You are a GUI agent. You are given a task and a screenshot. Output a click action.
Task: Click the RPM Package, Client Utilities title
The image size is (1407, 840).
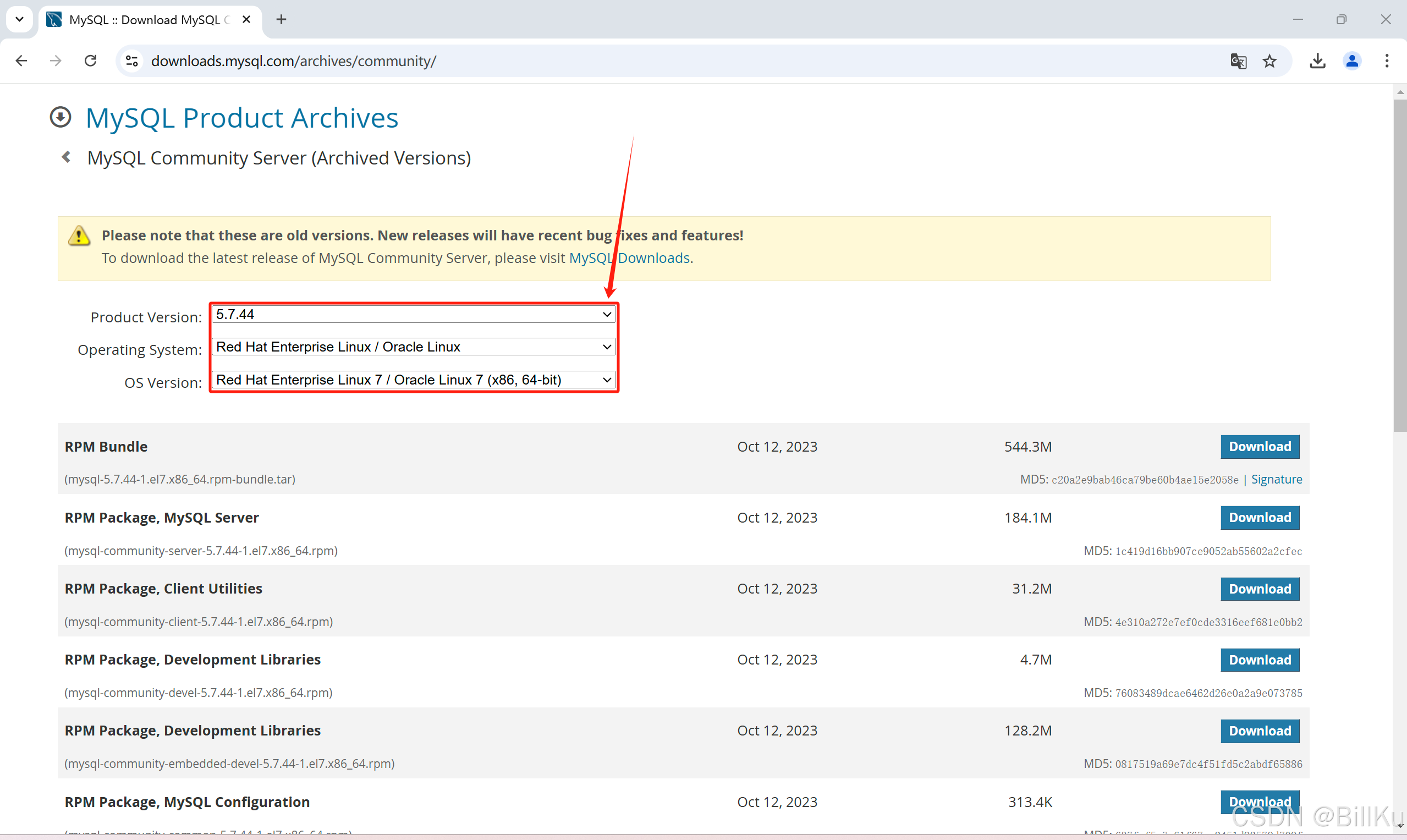click(163, 589)
